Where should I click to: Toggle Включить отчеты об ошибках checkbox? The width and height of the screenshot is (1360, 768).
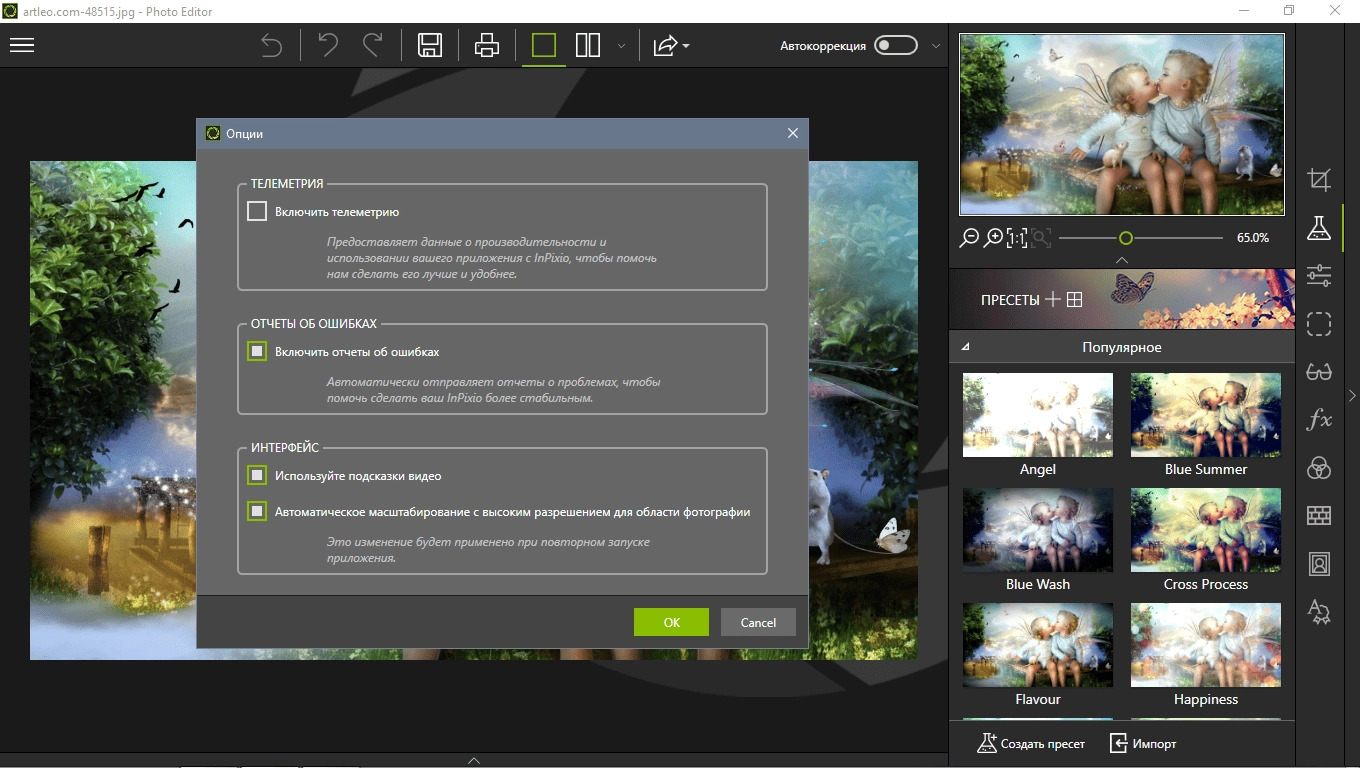(257, 352)
